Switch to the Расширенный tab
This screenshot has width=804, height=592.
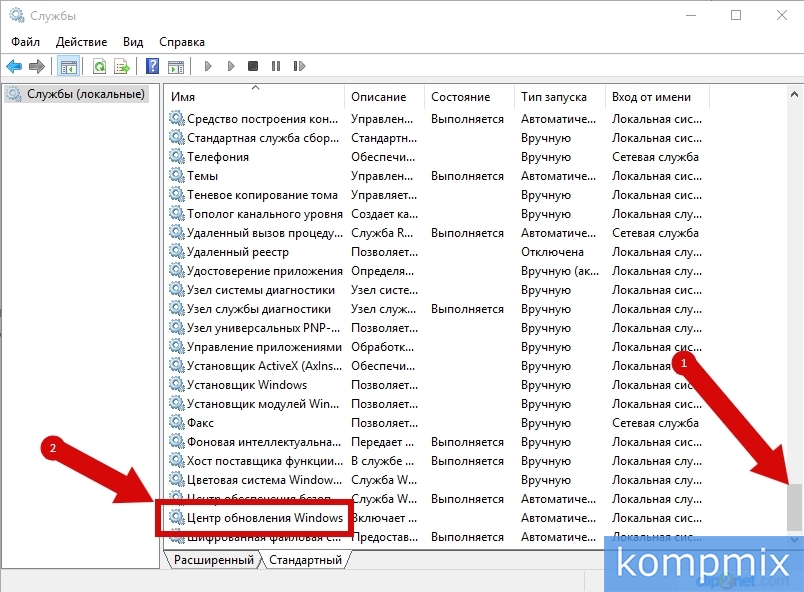(x=213, y=560)
